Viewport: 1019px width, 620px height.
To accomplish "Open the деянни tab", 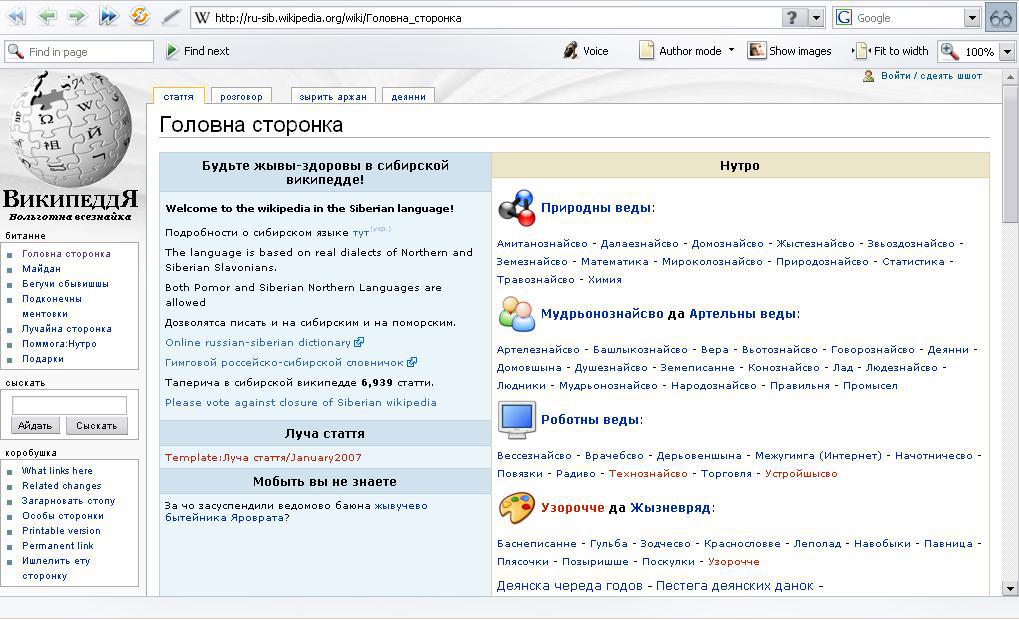I will [x=408, y=96].
